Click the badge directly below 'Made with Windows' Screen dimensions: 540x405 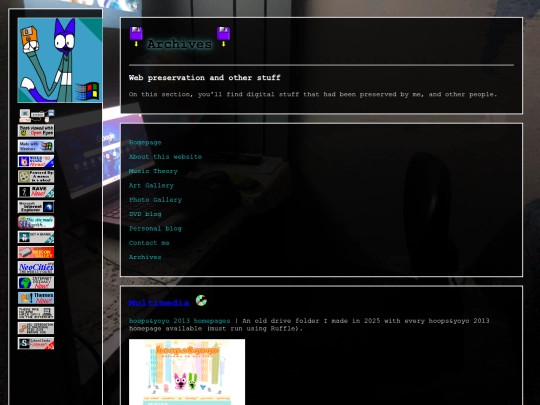click(x=36, y=161)
